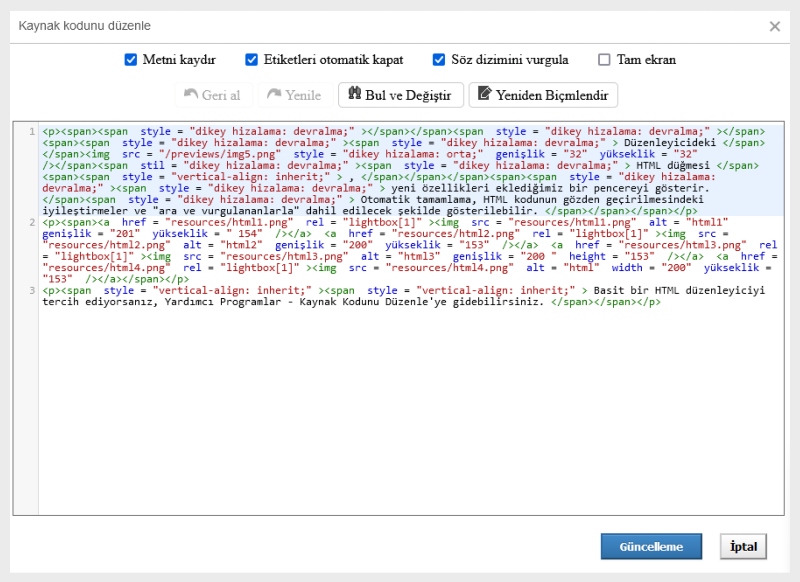Screen dimensions: 800x582
Task: Click the "resources/html4.png" src value
Action: coord(449,268)
